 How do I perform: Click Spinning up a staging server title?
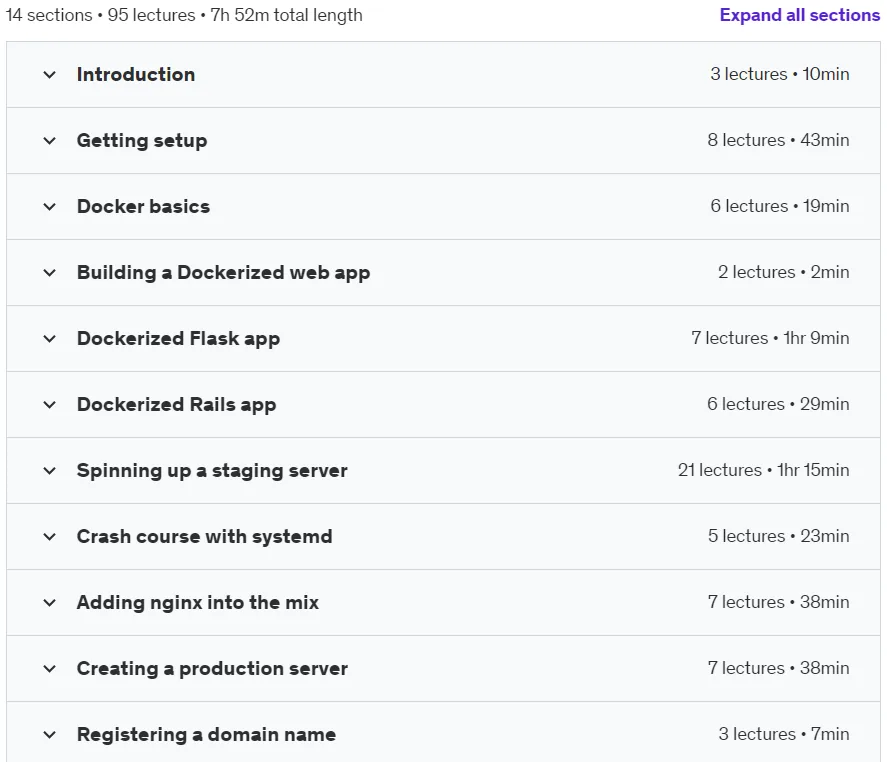(x=212, y=471)
